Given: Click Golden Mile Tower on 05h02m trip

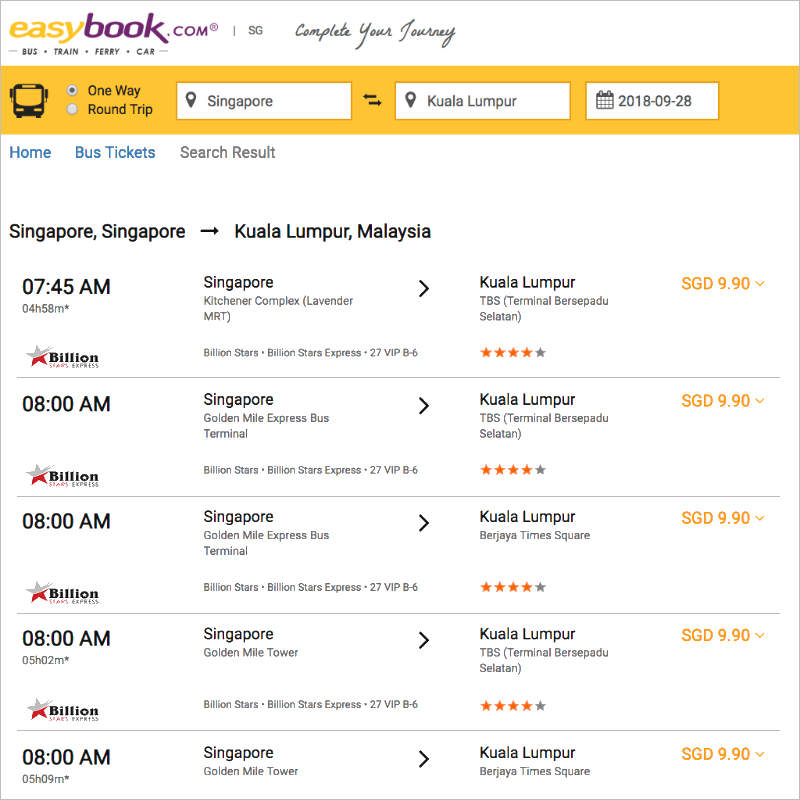Looking at the screenshot, I should coord(251,653).
